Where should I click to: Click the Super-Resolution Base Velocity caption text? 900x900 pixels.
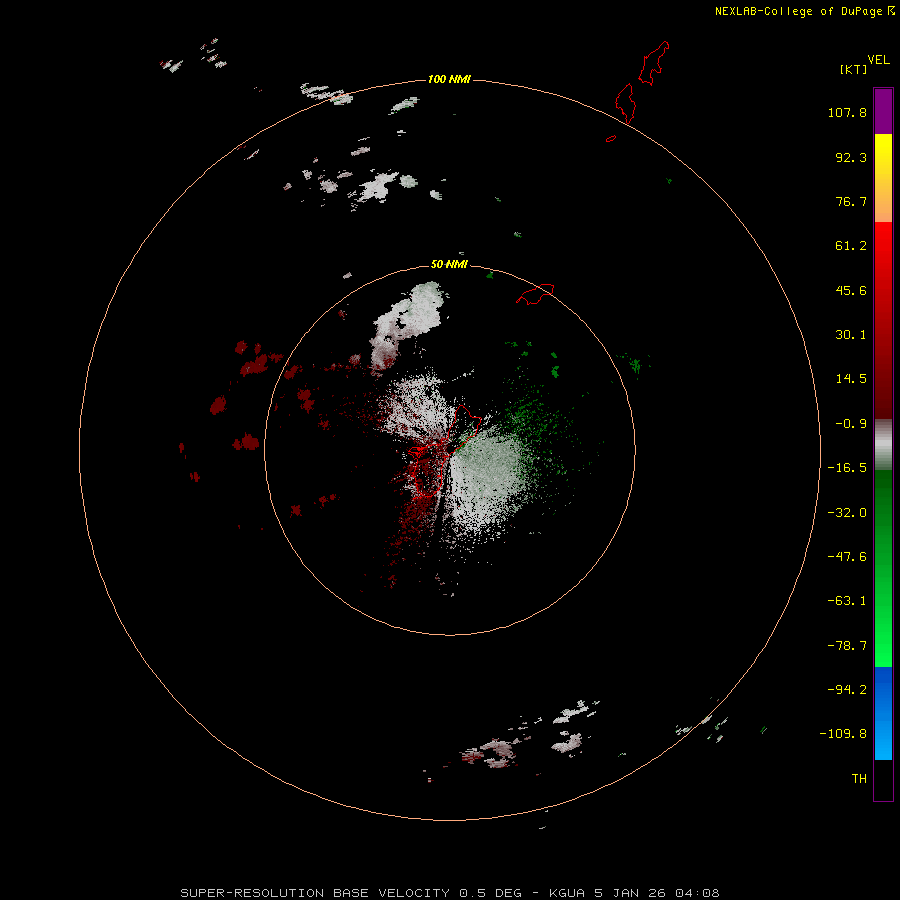449,893
